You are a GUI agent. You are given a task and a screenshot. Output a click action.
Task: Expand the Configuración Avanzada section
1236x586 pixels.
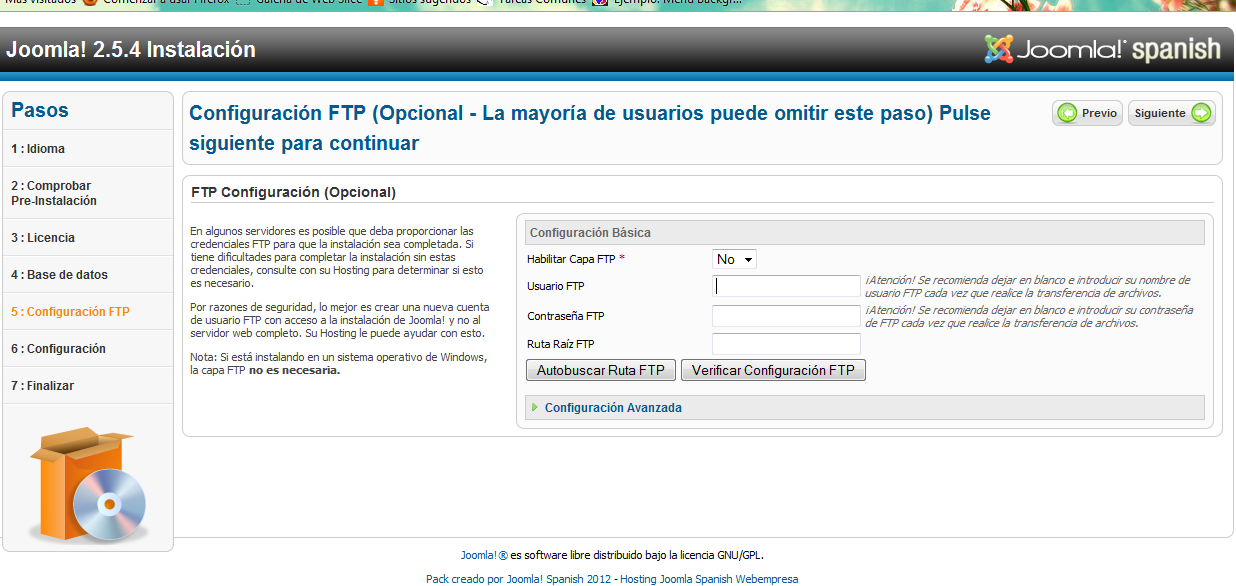pyautogui.click(x=613, y=408)
